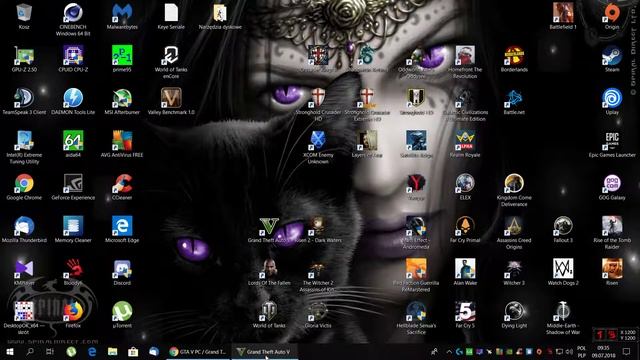The width and height of the screenshot is (640, 360).
Task: Open Valley Benchmark 1.0 shortcut
Action: coord(171,102)
